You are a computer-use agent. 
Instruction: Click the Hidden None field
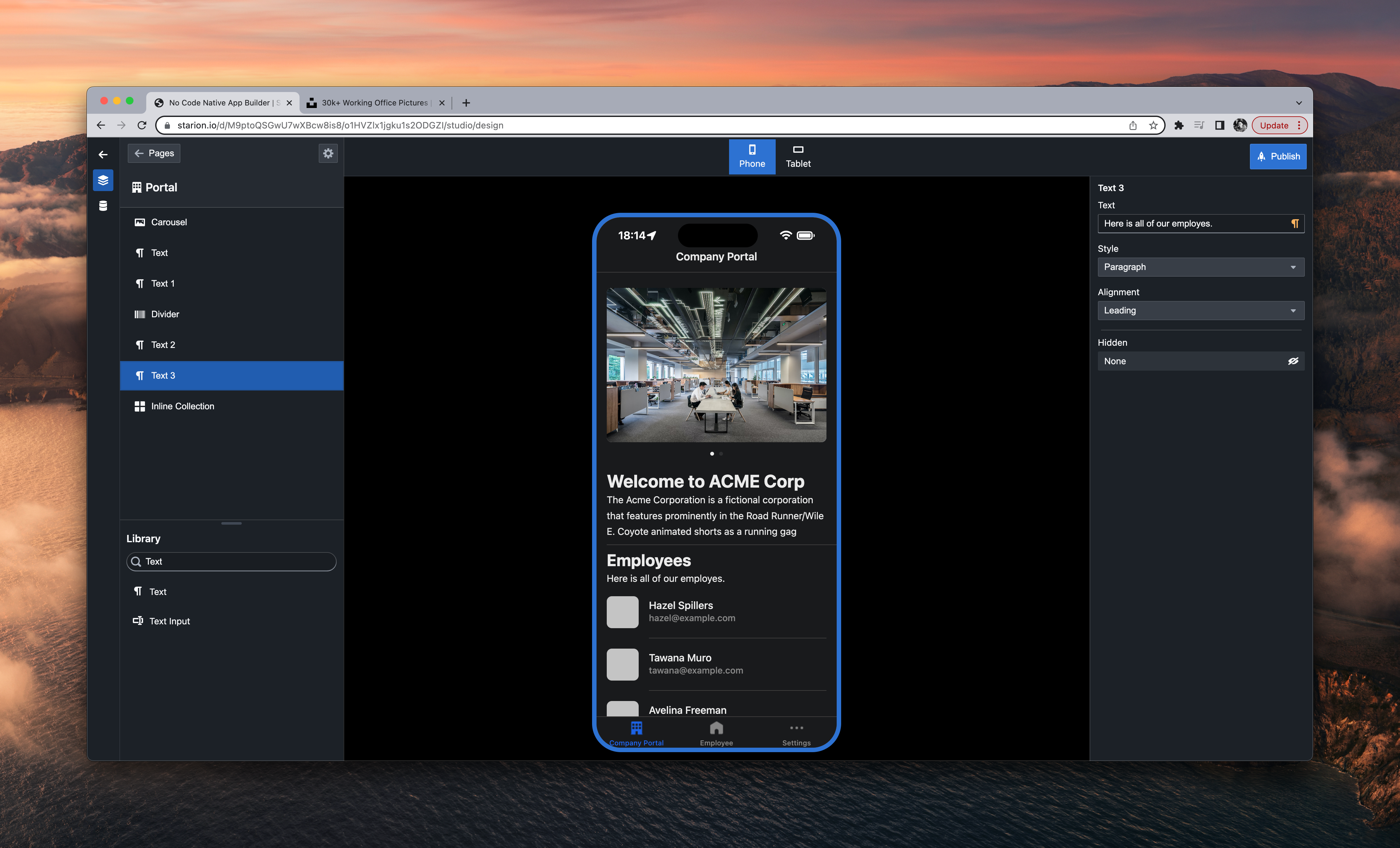[x=1200, y=361]
